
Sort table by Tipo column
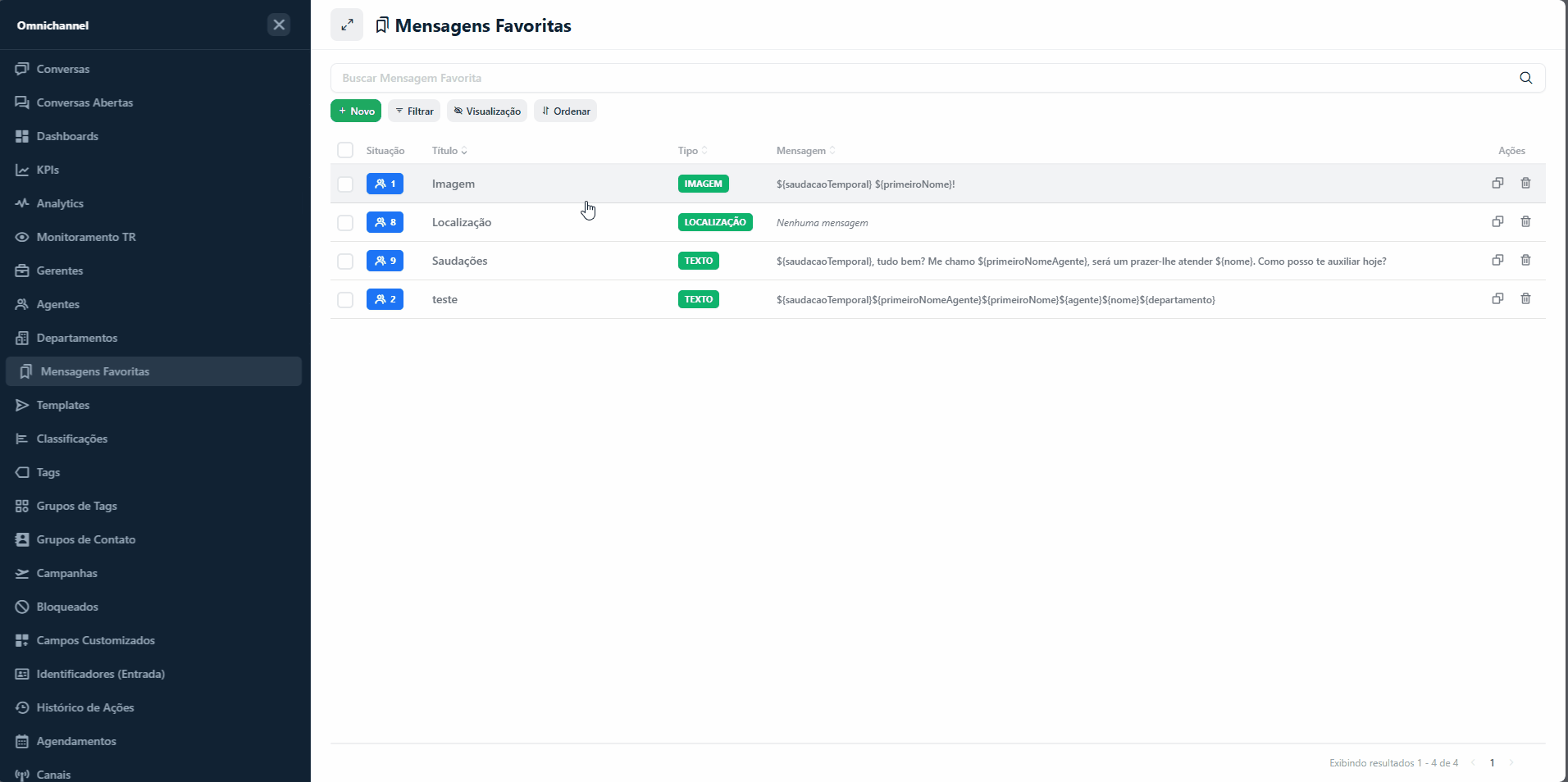692,151
